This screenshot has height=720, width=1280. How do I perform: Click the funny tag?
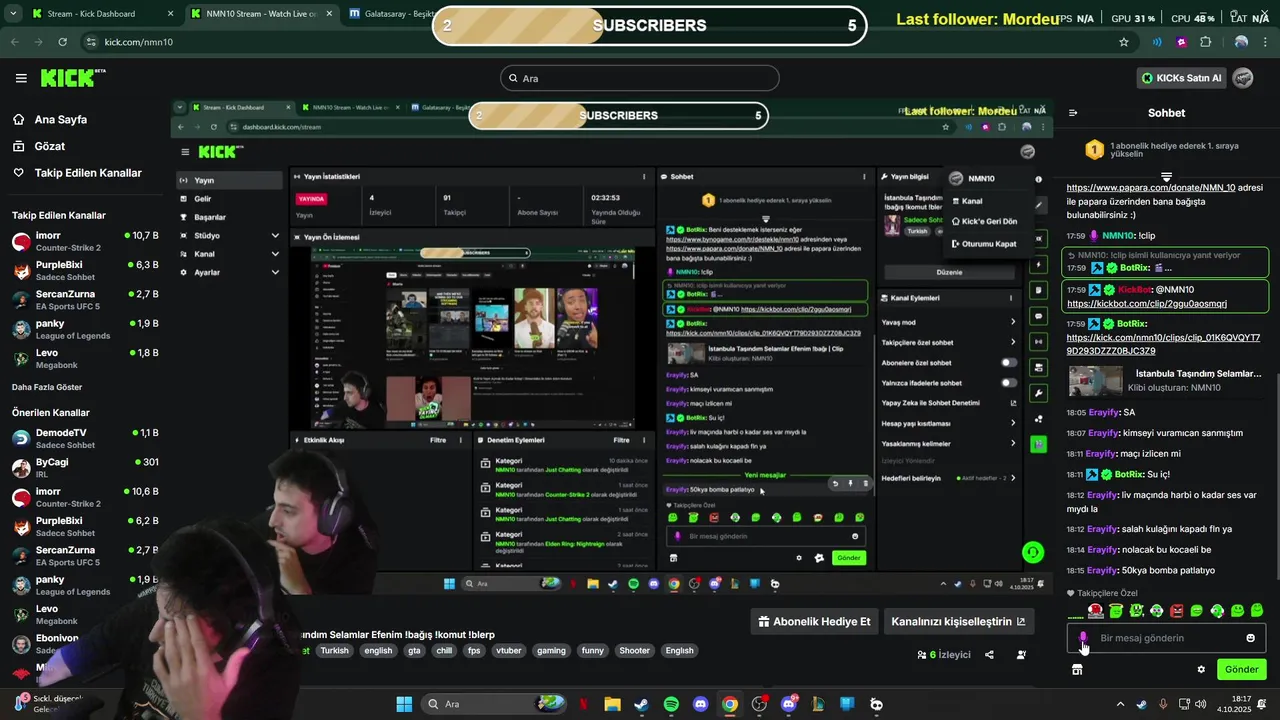tap(593, 650)
